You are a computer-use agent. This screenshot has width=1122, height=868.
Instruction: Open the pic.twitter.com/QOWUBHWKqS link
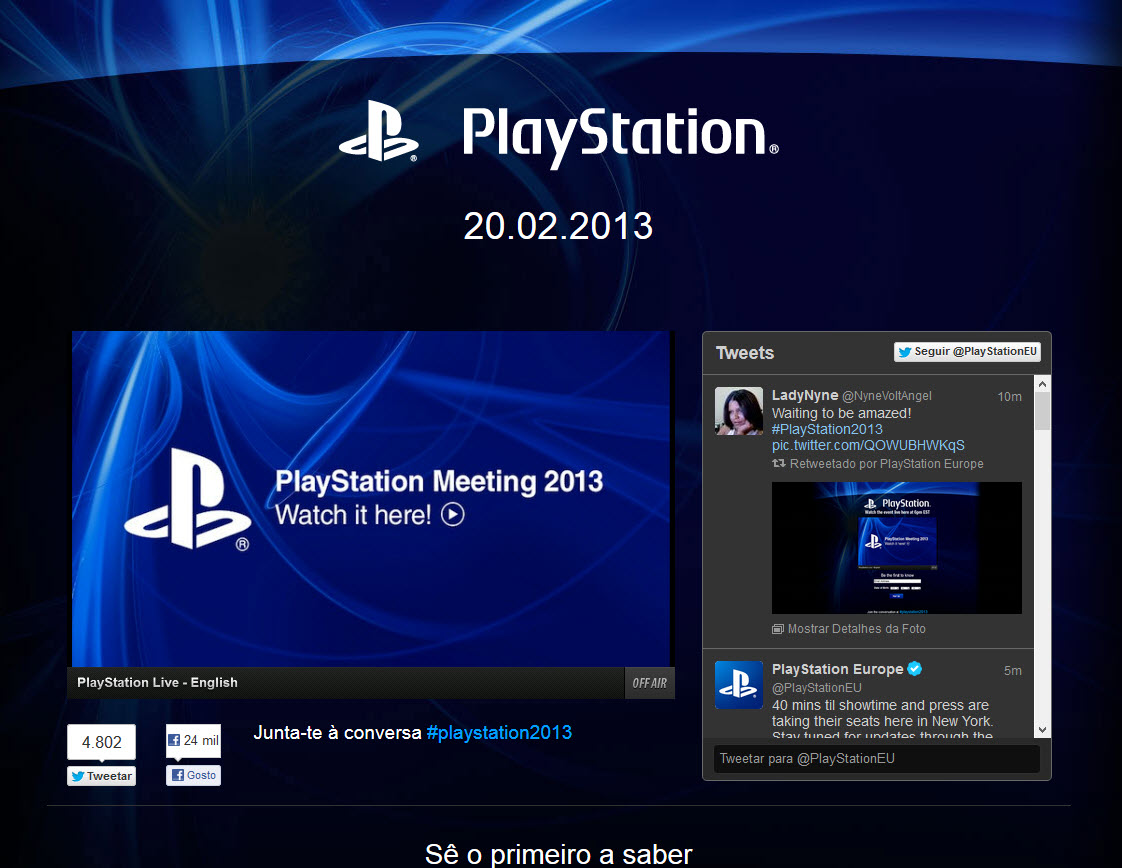[x=868, y=445]
